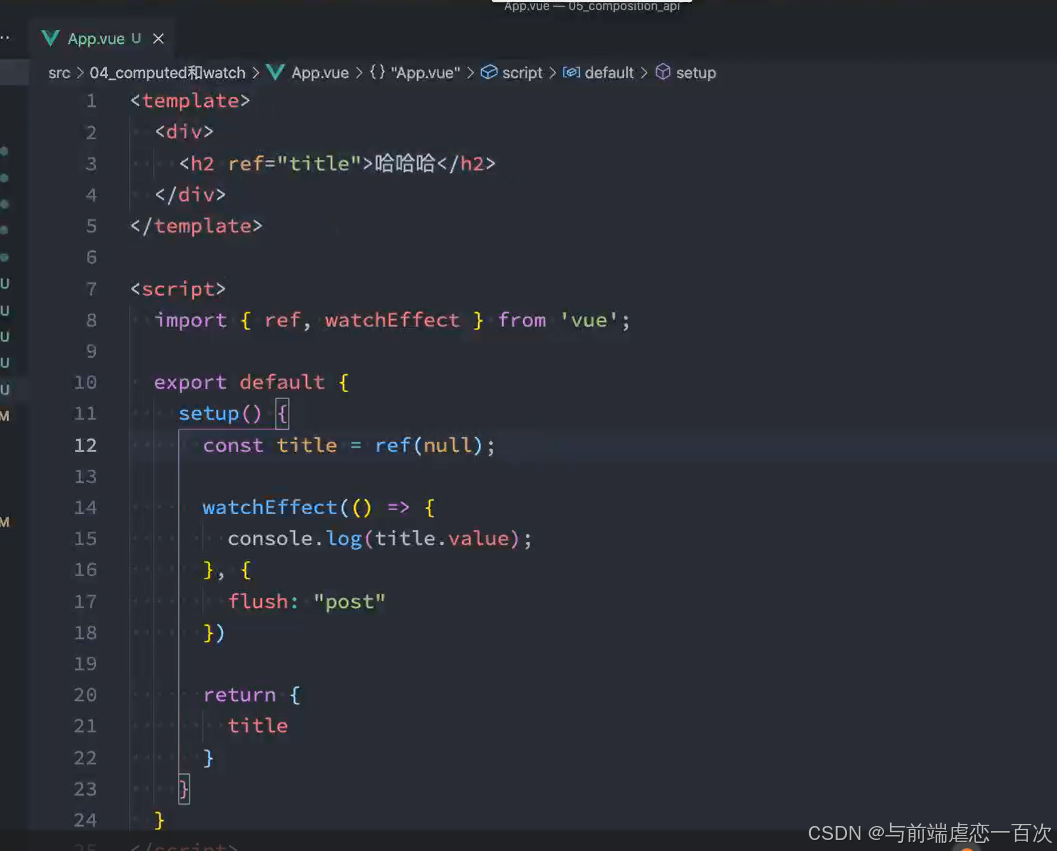Click line number 12 in gutter
The height and width of the screenshot is (851, 1057).
pyautogui.click(x=85, y=446)
